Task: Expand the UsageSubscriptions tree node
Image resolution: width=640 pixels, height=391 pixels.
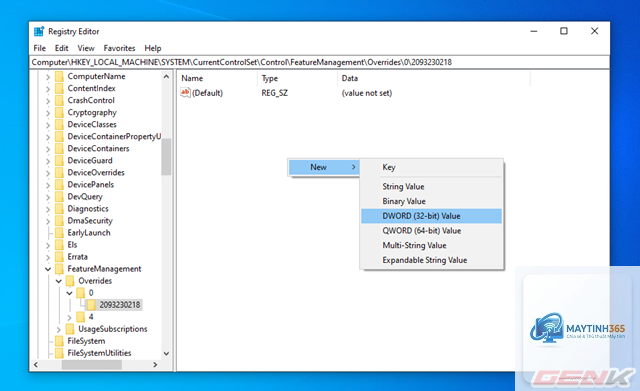Action: click(x=58, y=329)
